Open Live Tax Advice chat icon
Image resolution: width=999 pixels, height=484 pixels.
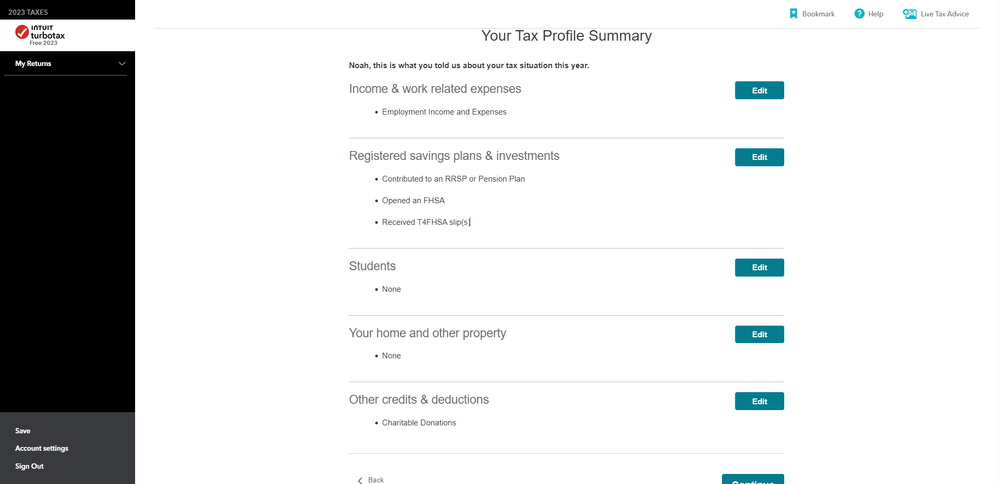(x=910, y=13)
